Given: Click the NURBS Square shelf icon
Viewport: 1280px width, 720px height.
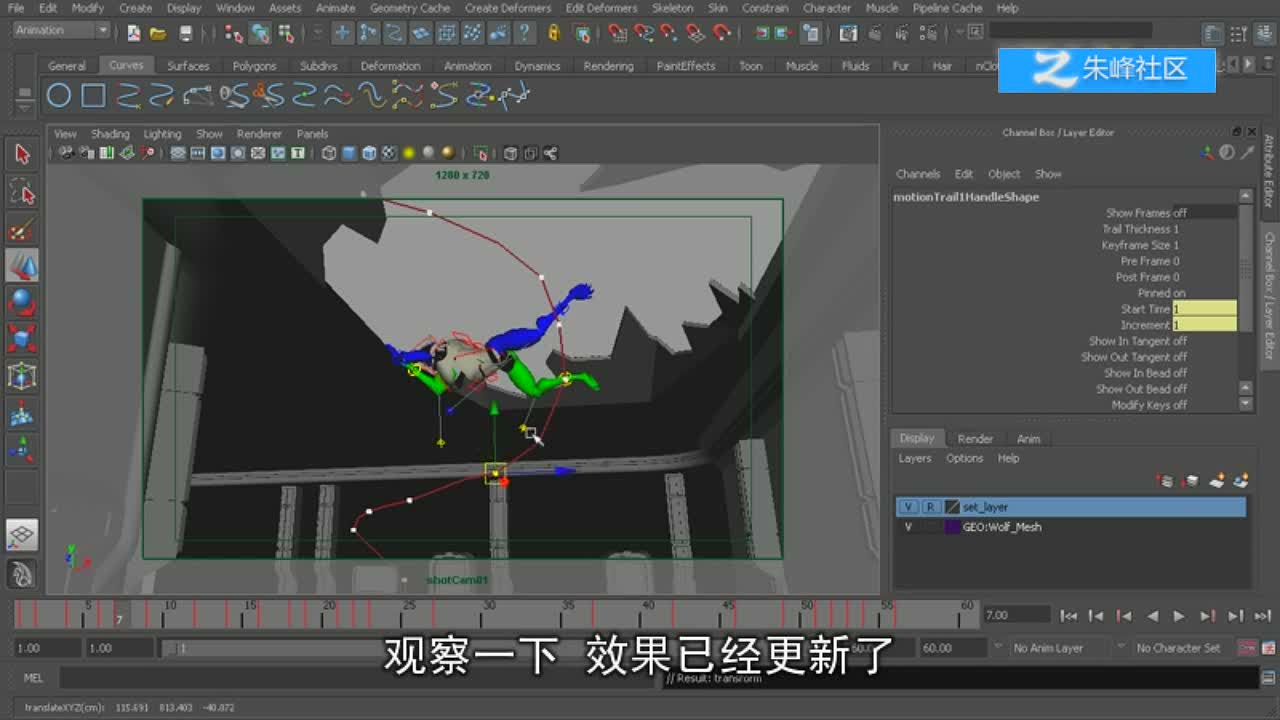Looking at the screenshot, I should [94, 96].
